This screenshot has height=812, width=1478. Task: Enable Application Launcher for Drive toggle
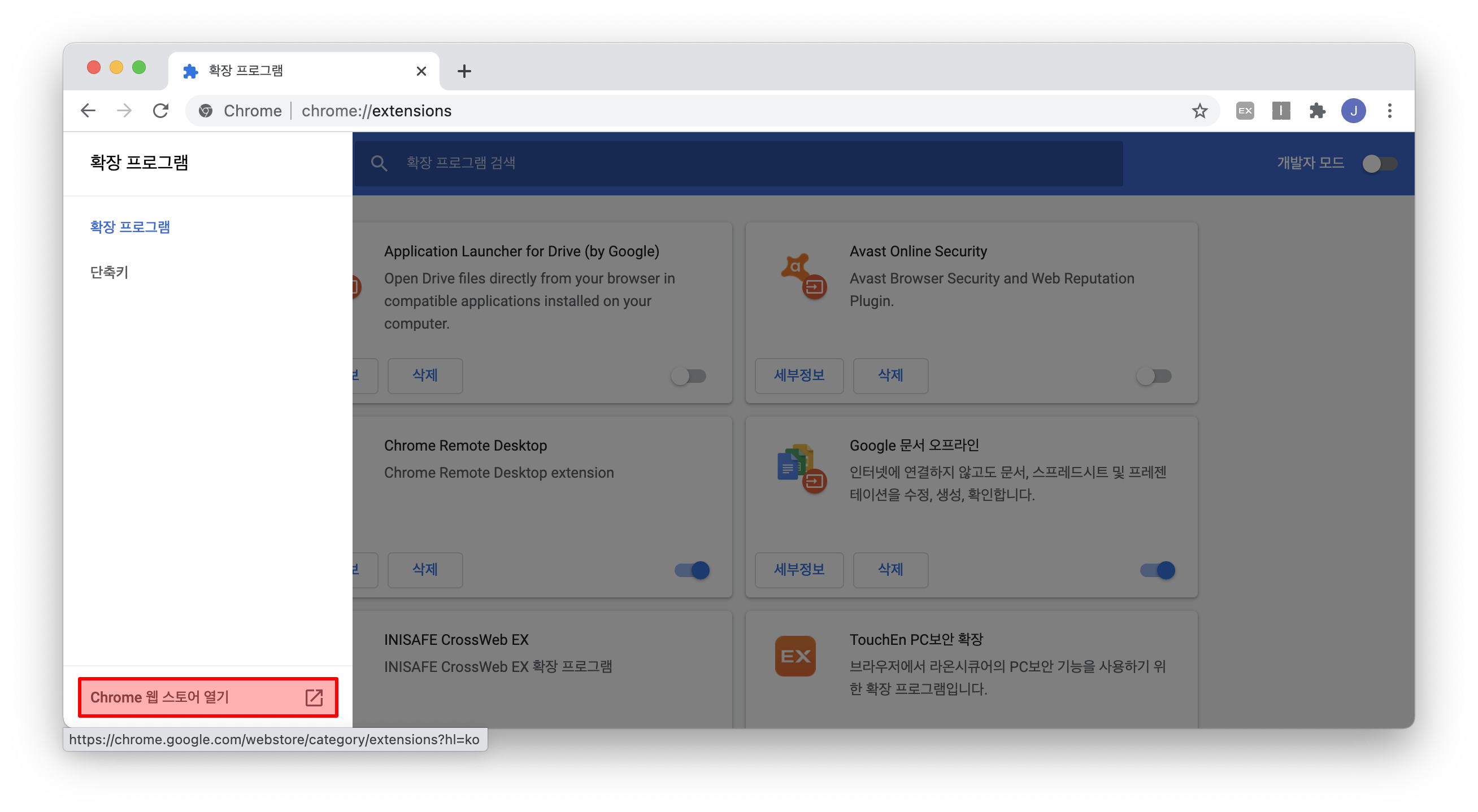[689, 376]
